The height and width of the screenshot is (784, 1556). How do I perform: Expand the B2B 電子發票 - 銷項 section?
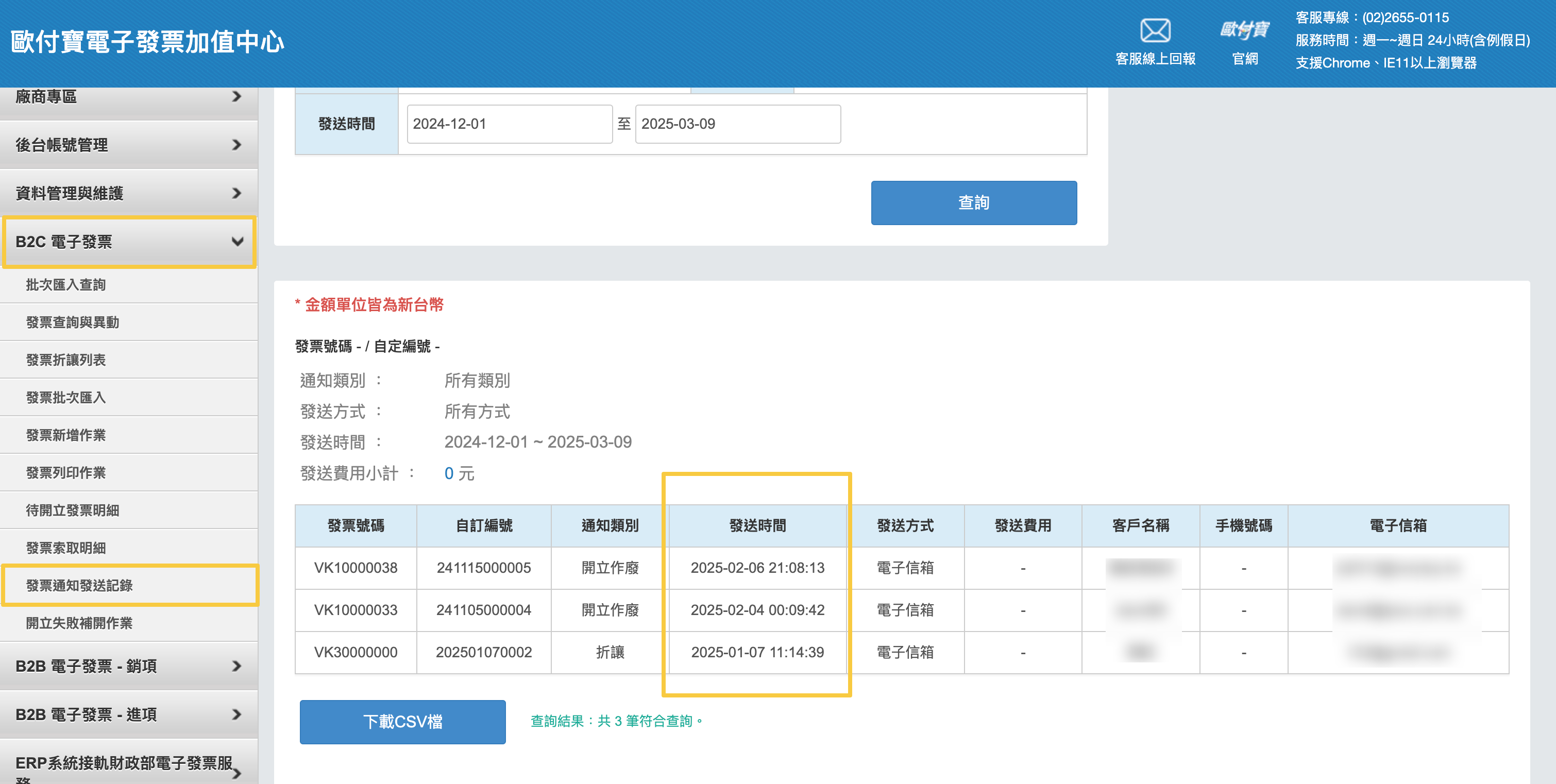129,666
